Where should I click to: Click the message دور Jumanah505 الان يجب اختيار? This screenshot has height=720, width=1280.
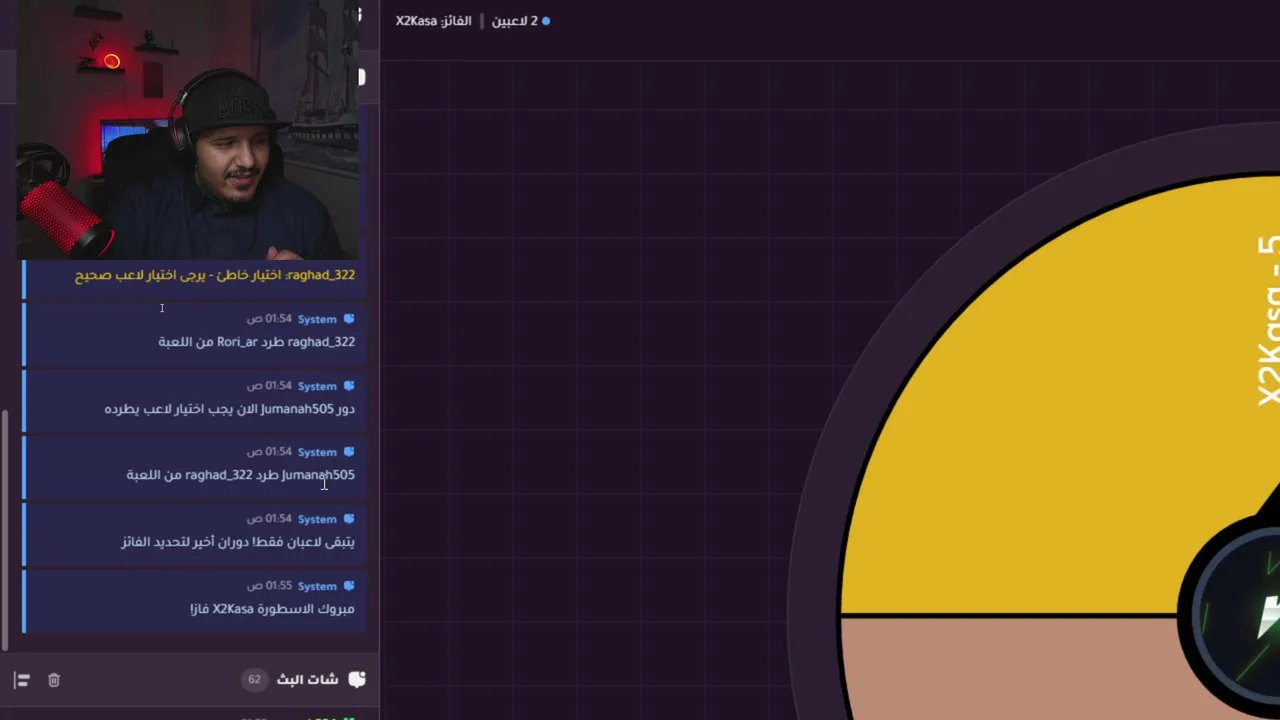230,409
